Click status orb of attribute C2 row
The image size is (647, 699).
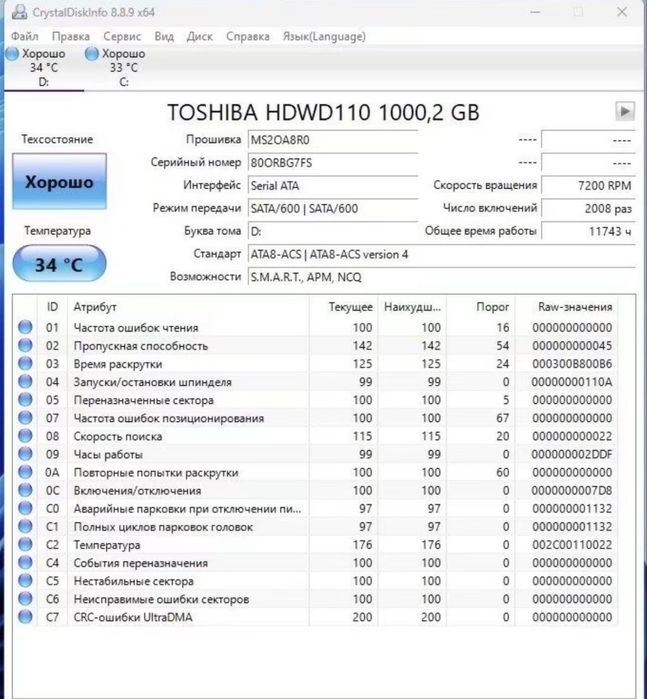click(25, 544)
